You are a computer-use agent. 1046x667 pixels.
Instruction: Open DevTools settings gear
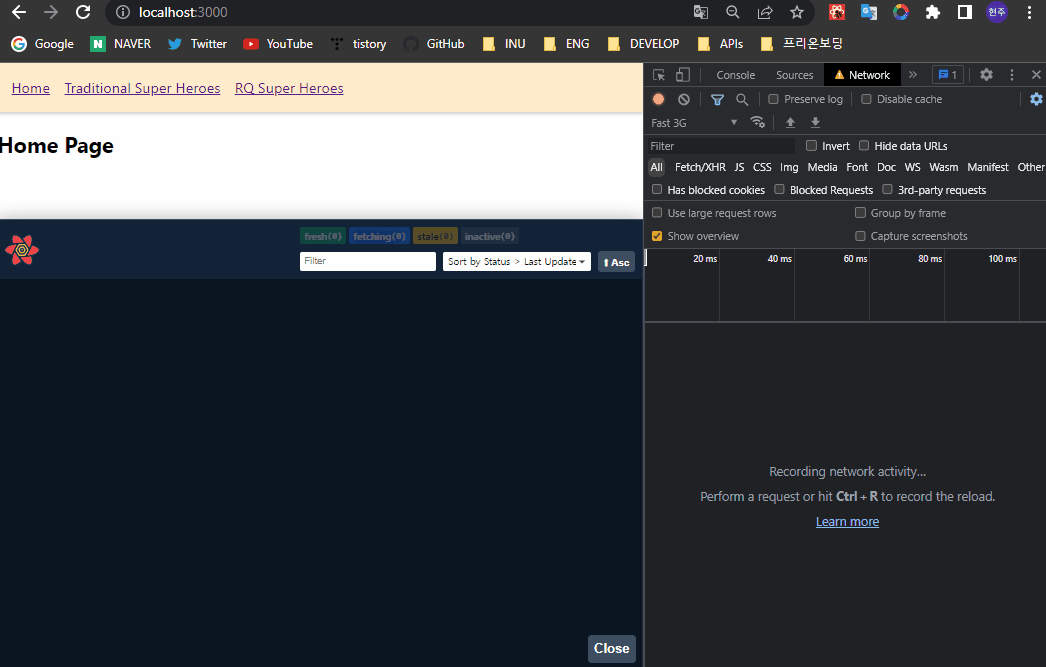[986, 75]
